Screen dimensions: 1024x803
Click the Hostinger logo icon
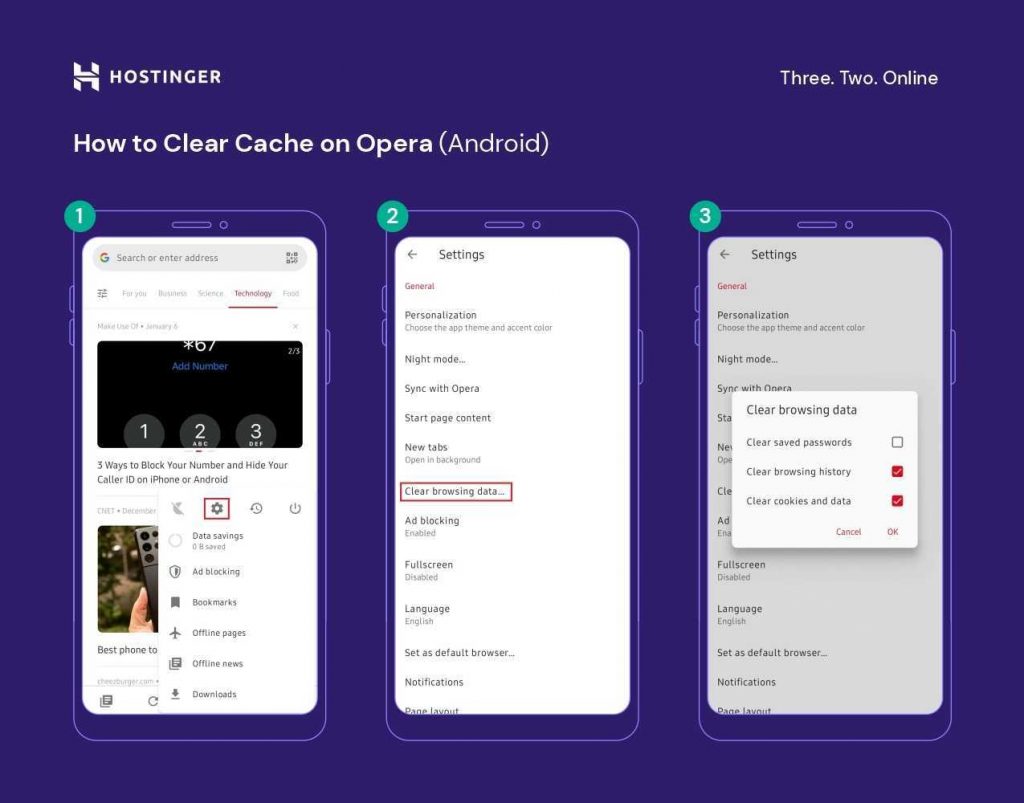click(x=86, y=76)
